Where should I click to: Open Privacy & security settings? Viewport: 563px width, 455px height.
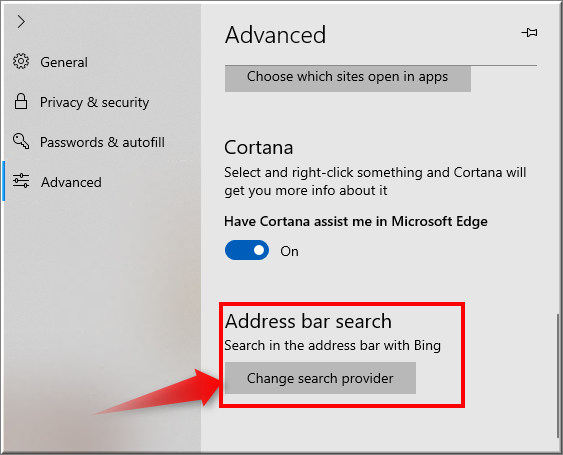[94, 102]
